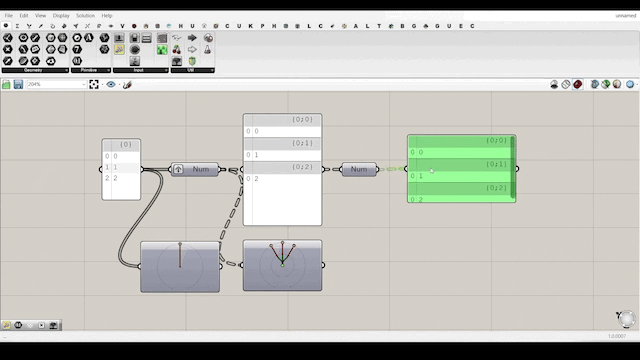Switch to the E component tab
640x360 pixels.
pos(461,26)
